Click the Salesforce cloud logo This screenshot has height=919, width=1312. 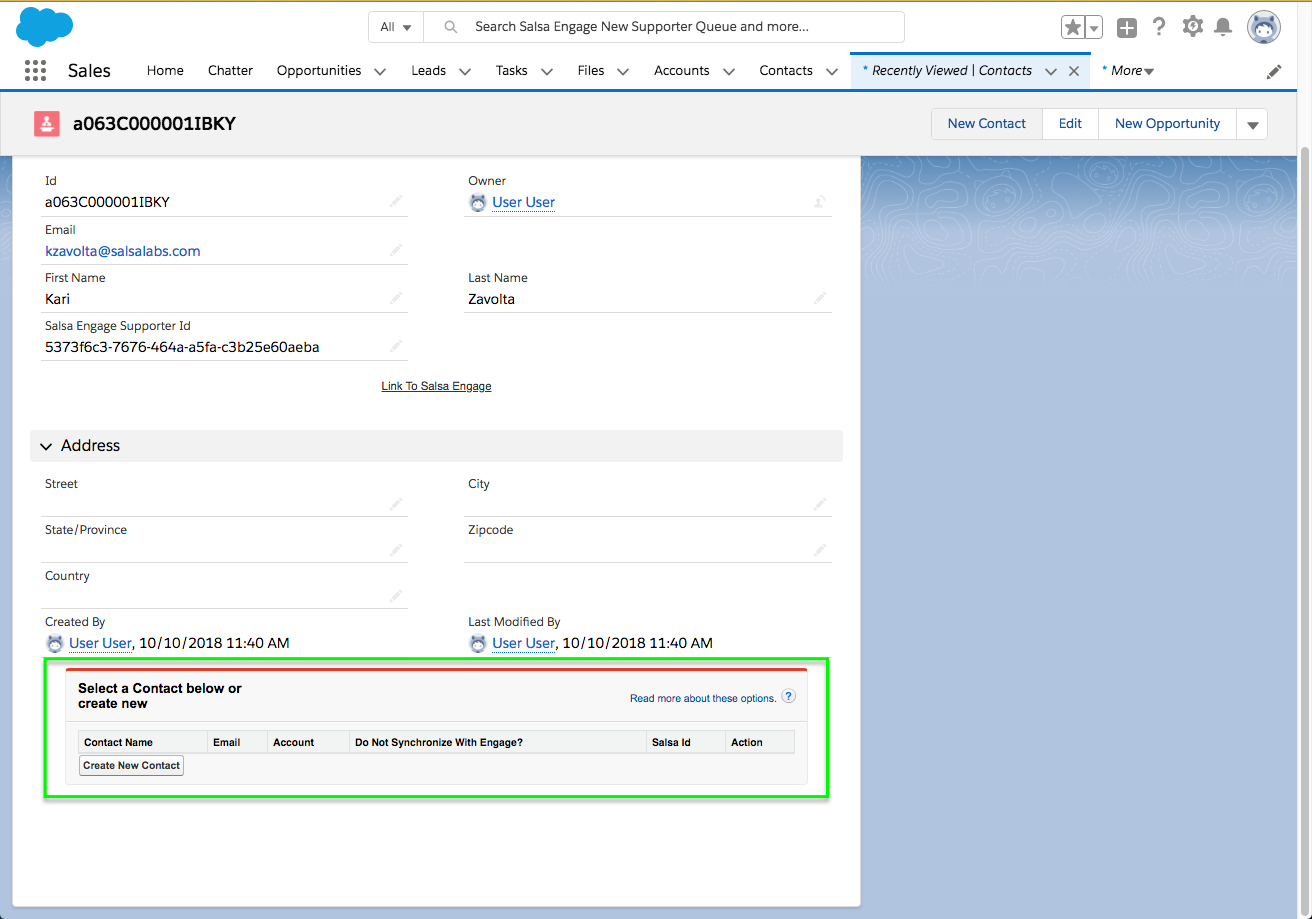44,26
